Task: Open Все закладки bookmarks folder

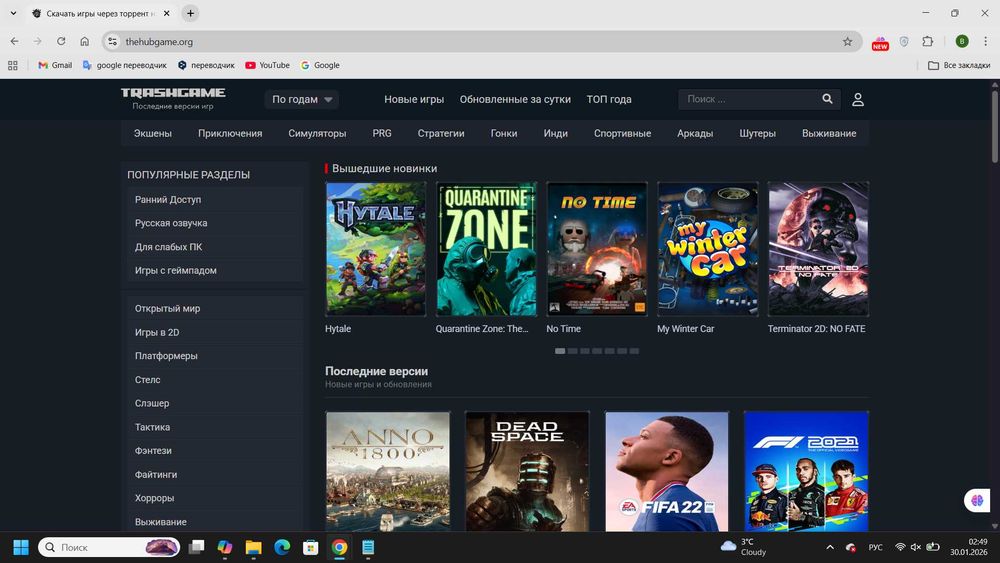Action: (959, 65)
